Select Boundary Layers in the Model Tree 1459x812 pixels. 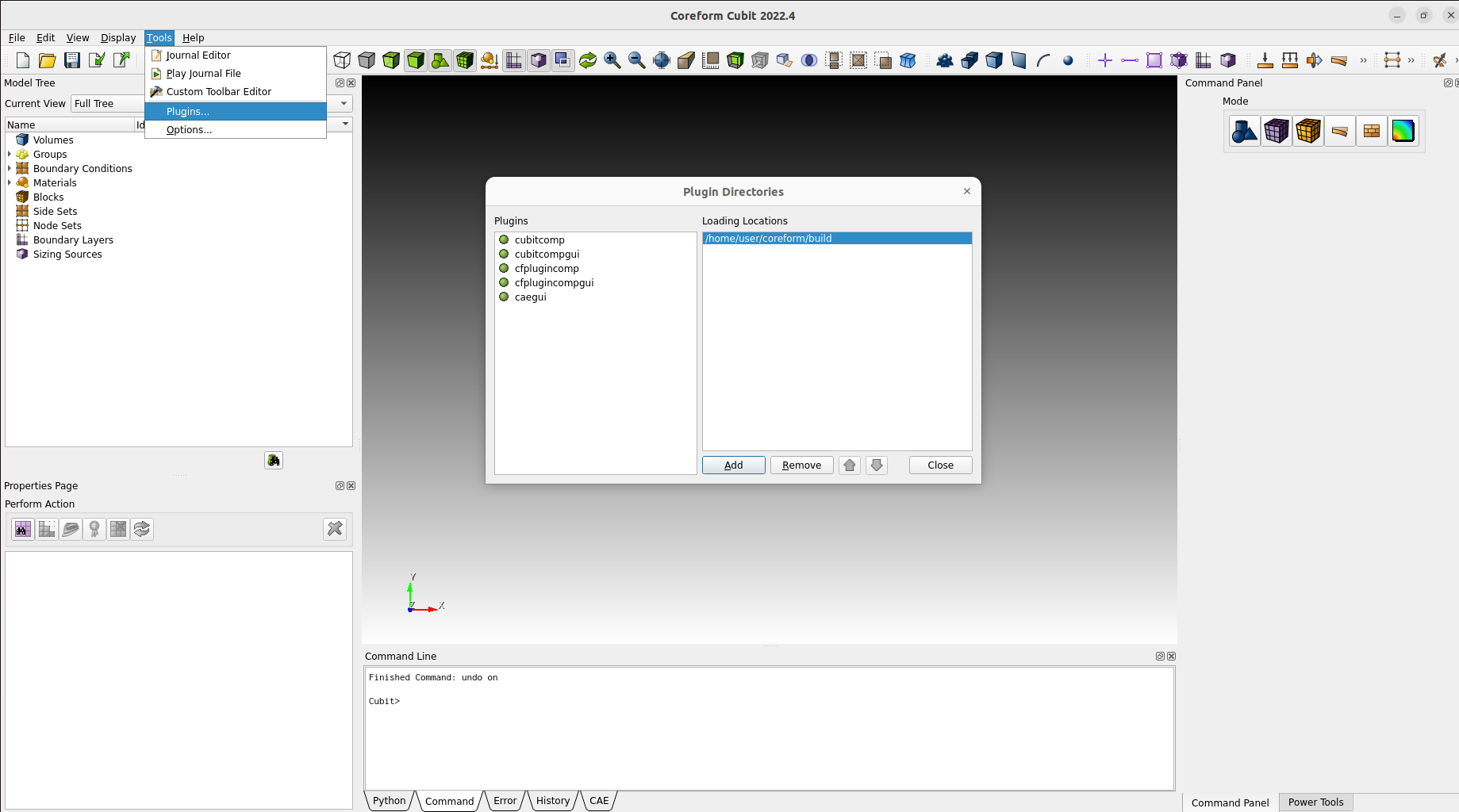[73, 239]
